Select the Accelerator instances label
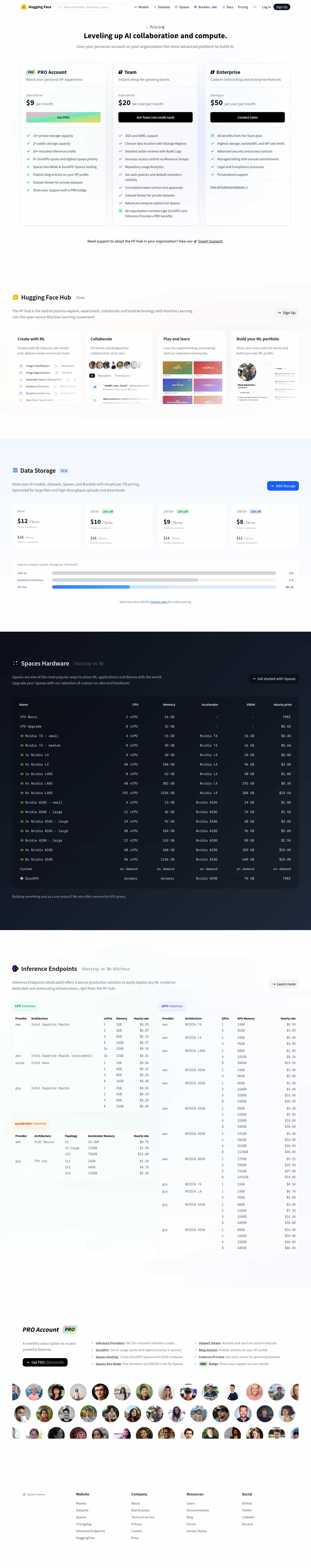311x1568 pixels. [x=30, y=1124]
